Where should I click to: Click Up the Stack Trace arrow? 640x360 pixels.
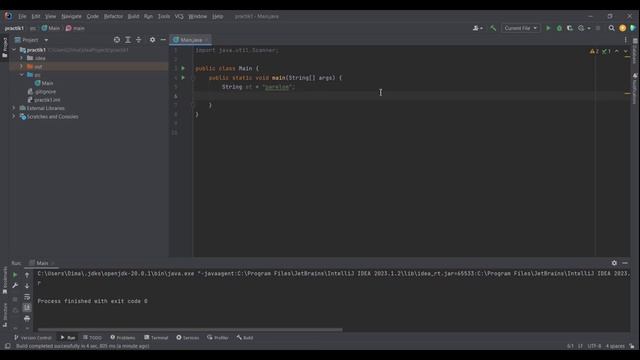27,275
